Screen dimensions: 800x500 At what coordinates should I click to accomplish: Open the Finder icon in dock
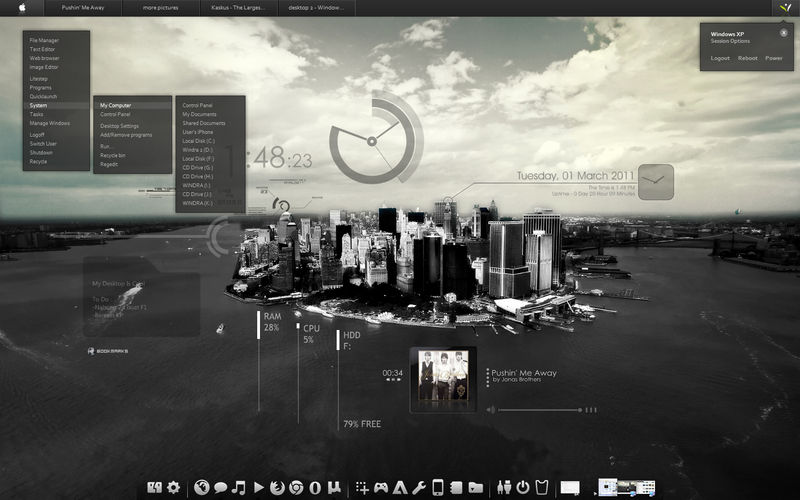point(154,487)
